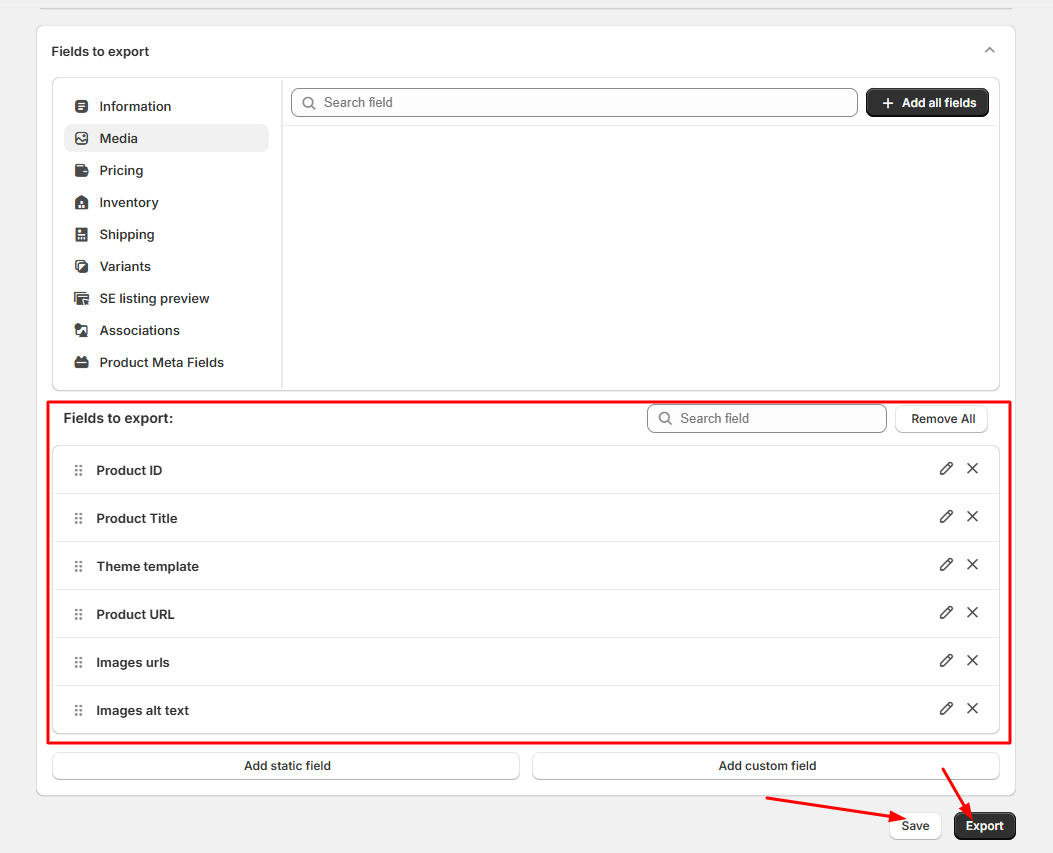Click the Variants category icon
Image resolution: width=1053 pixels, height=853 pixels.
81,267
